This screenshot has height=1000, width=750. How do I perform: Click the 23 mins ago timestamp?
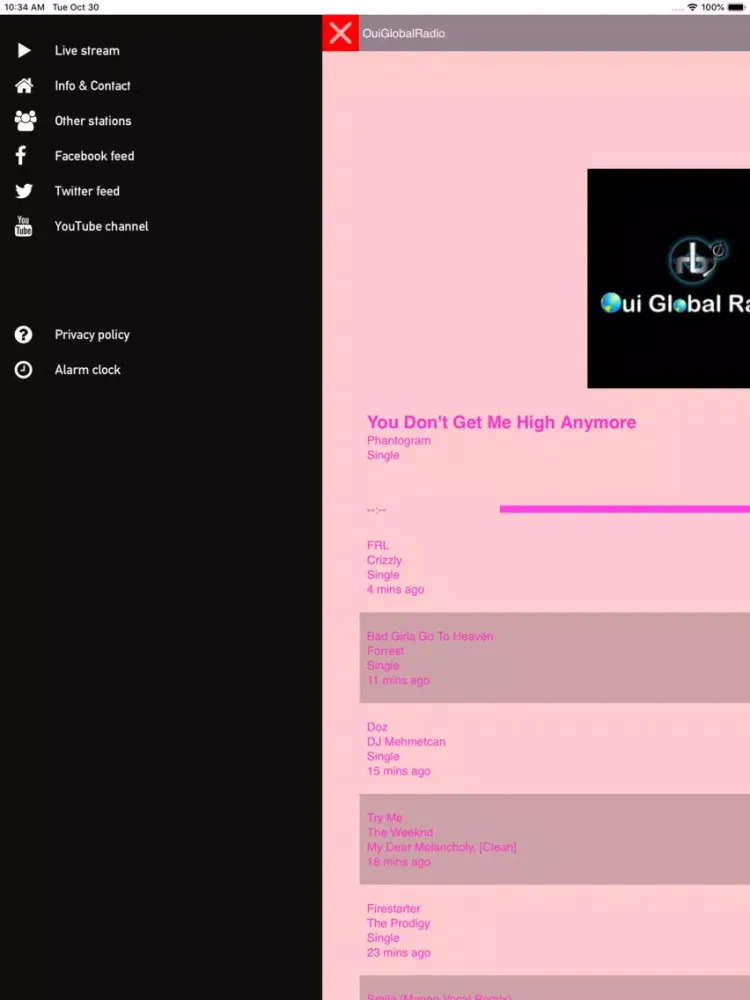399,953
